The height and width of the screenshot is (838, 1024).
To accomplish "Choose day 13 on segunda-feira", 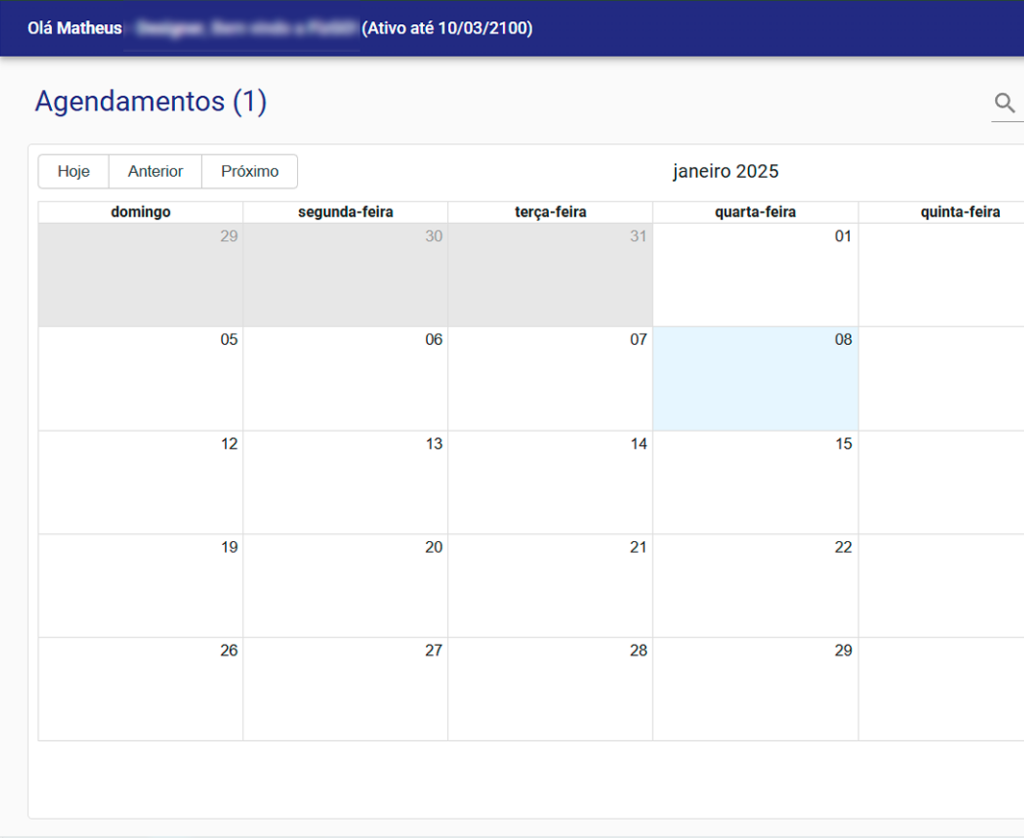I will coord(345,483).
